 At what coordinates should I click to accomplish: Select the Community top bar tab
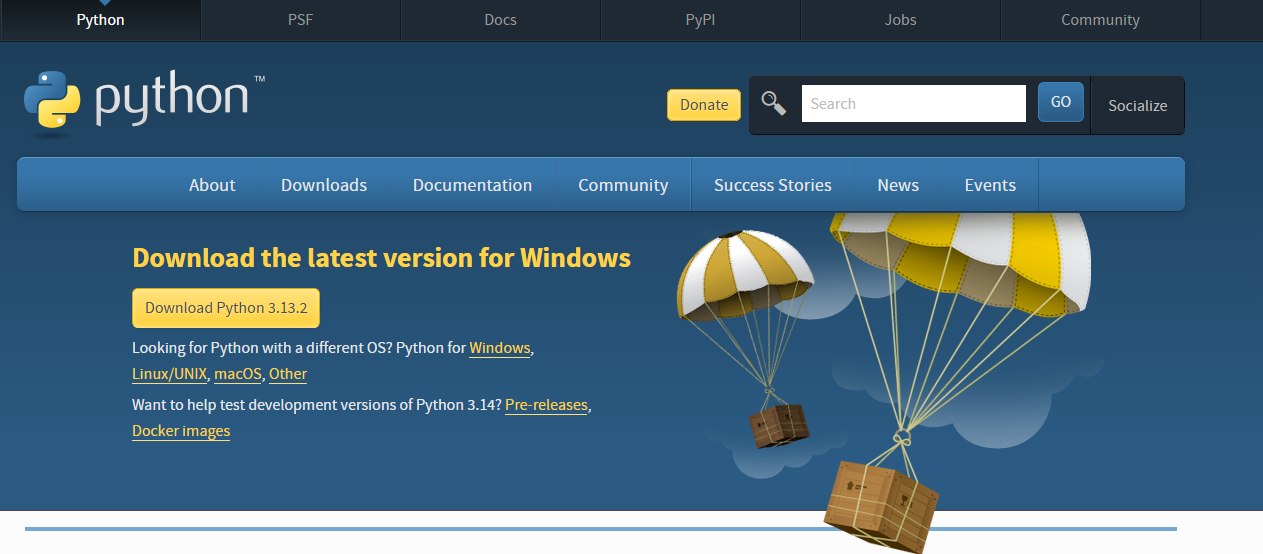[x=1100, y=20]
